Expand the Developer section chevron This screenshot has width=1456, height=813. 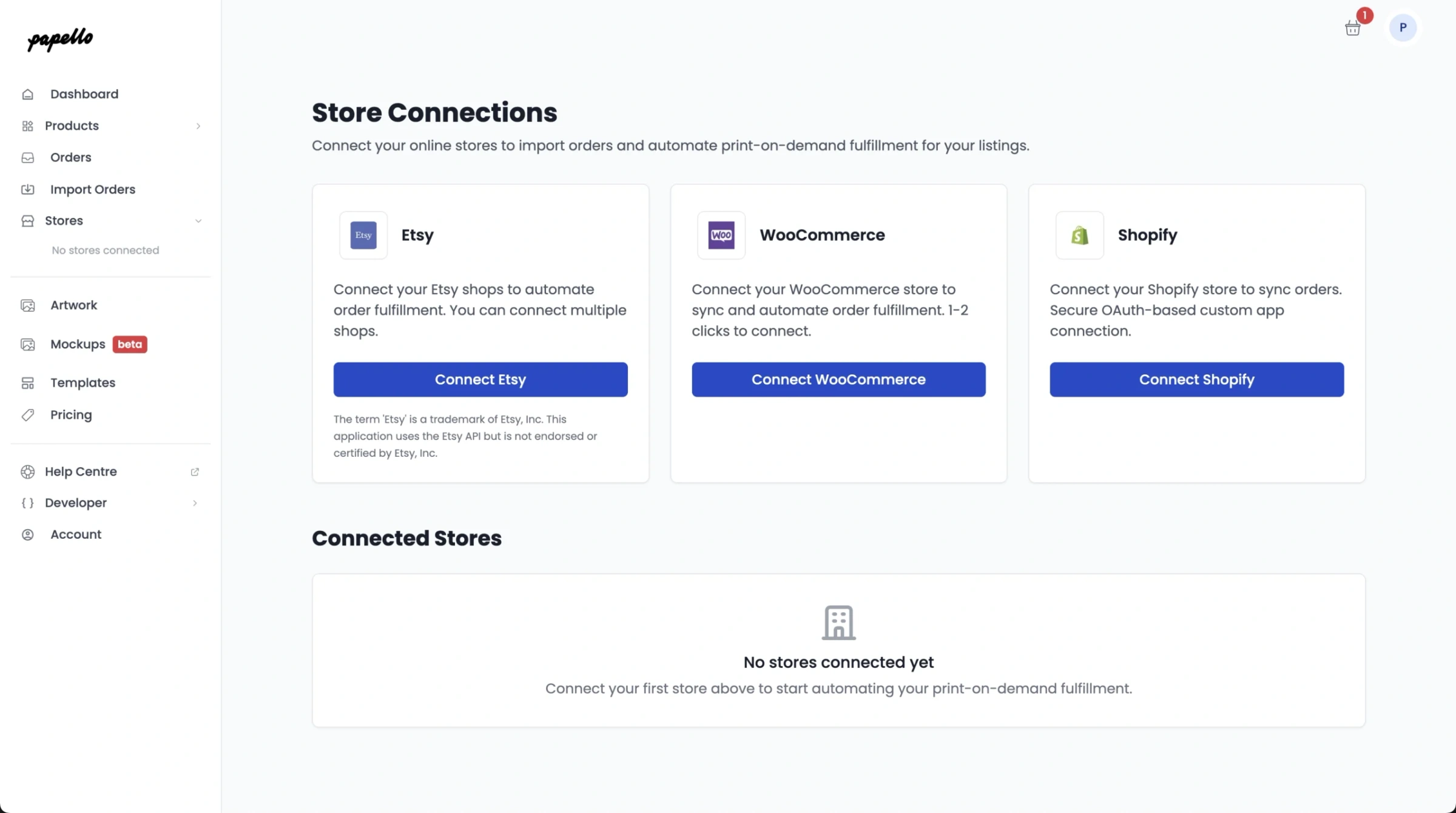click(195, 503)
